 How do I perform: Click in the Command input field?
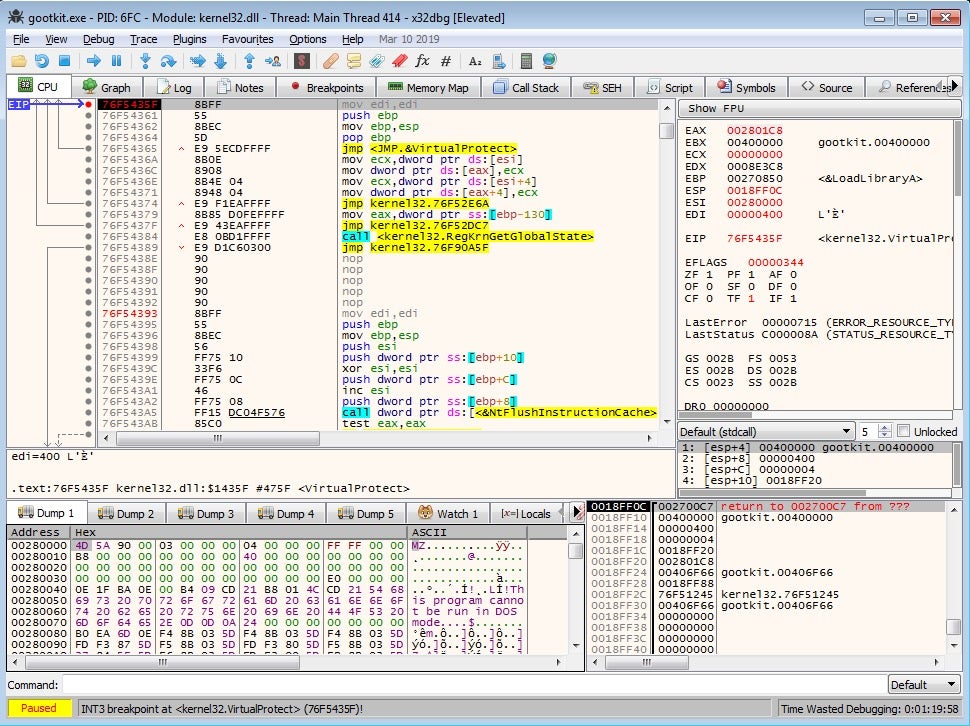(470, 685)
